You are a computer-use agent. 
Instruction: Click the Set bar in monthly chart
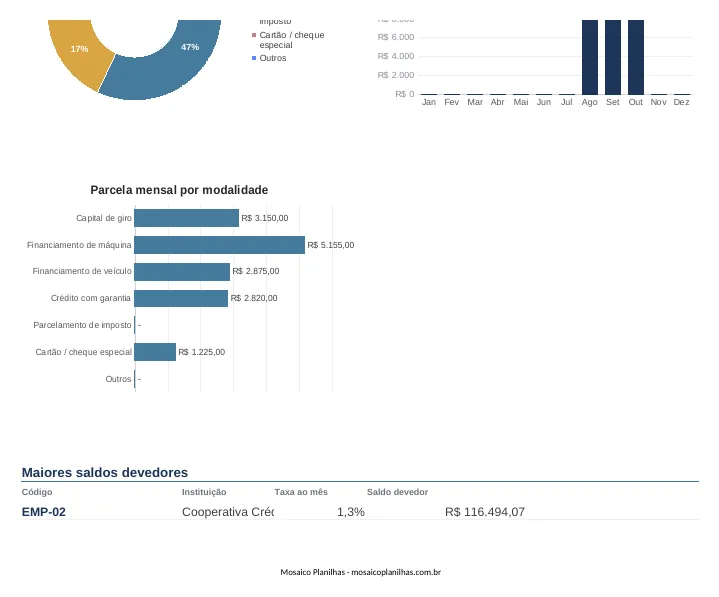point(613,57)
